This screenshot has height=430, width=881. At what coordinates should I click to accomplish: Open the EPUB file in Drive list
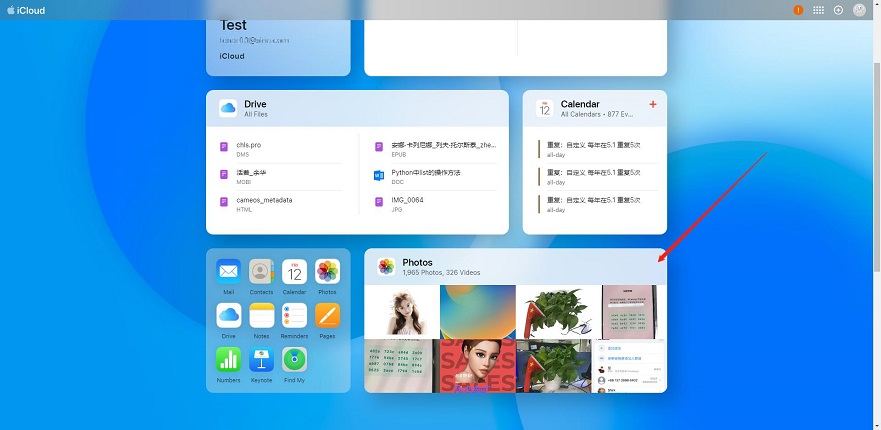tap(435, 148)
